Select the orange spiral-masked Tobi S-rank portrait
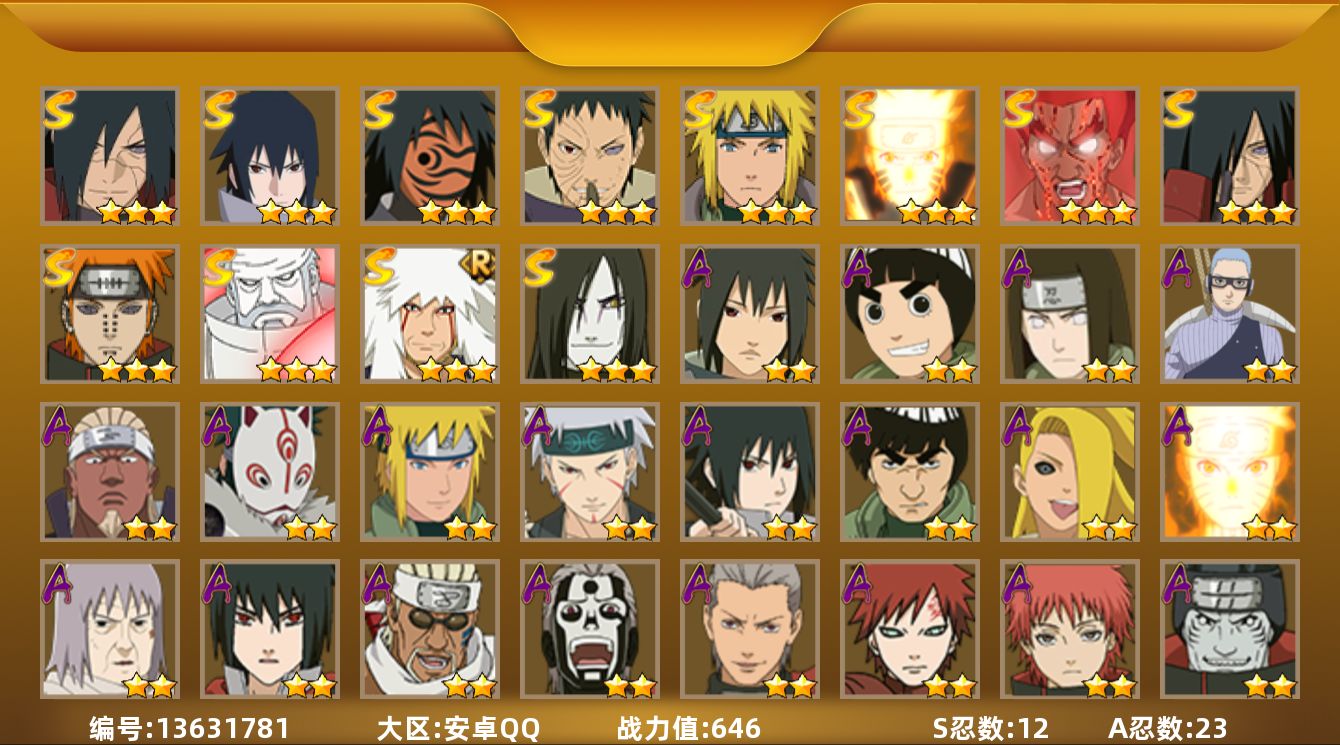This screenshot has width=1340, height=745. (x=429, y=156)
